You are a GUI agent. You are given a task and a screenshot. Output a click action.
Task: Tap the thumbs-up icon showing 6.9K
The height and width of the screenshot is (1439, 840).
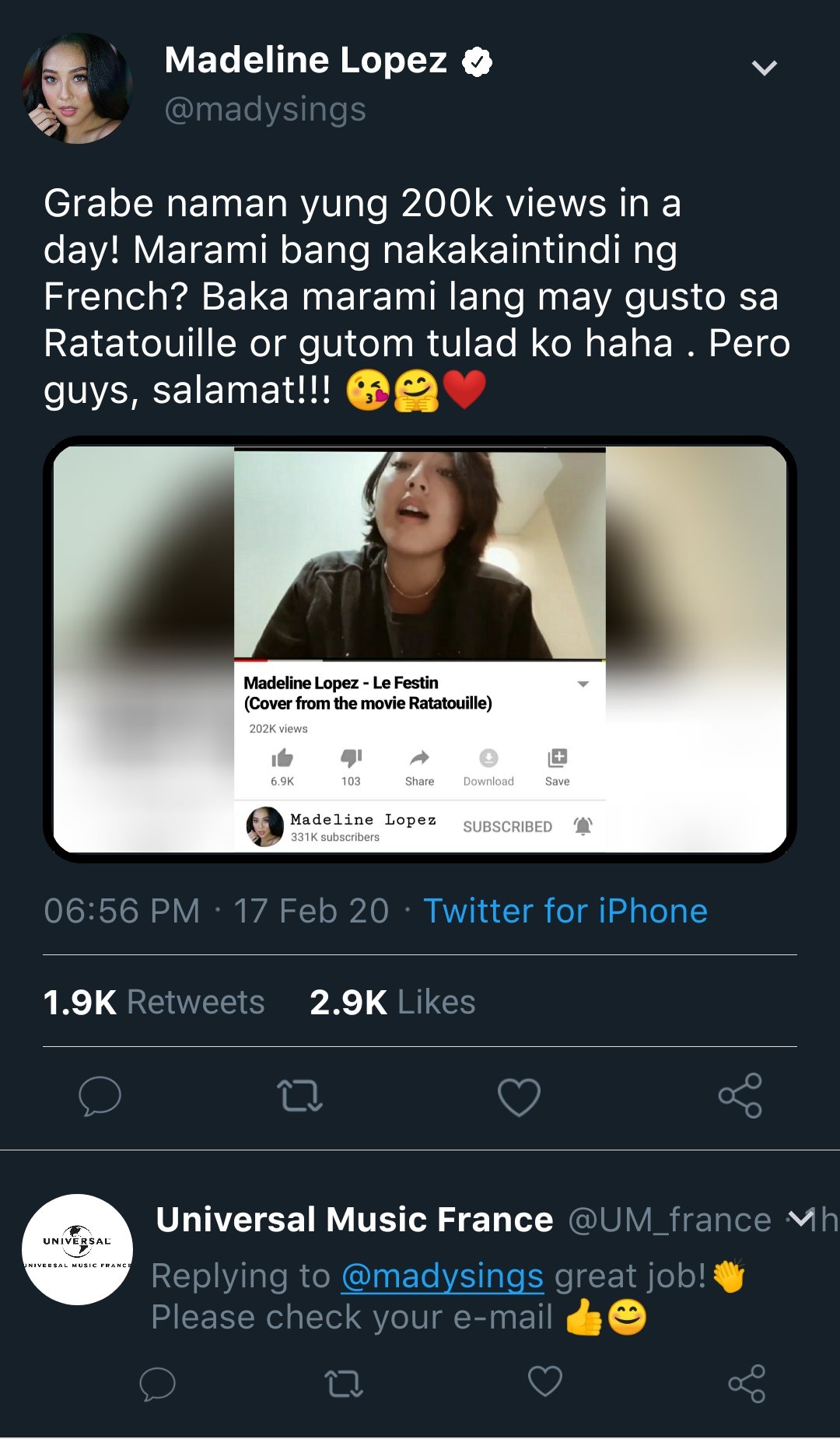(282, 758)
